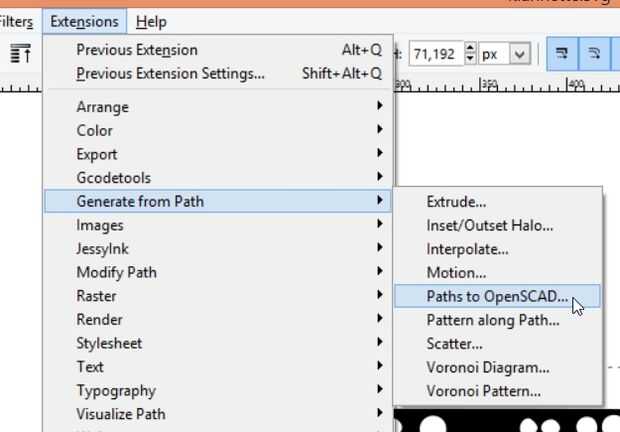Open the Extrude extension dialog
The width and height of the screenshot is (620, 432).
pyautogui.click(x=456, y=202)
